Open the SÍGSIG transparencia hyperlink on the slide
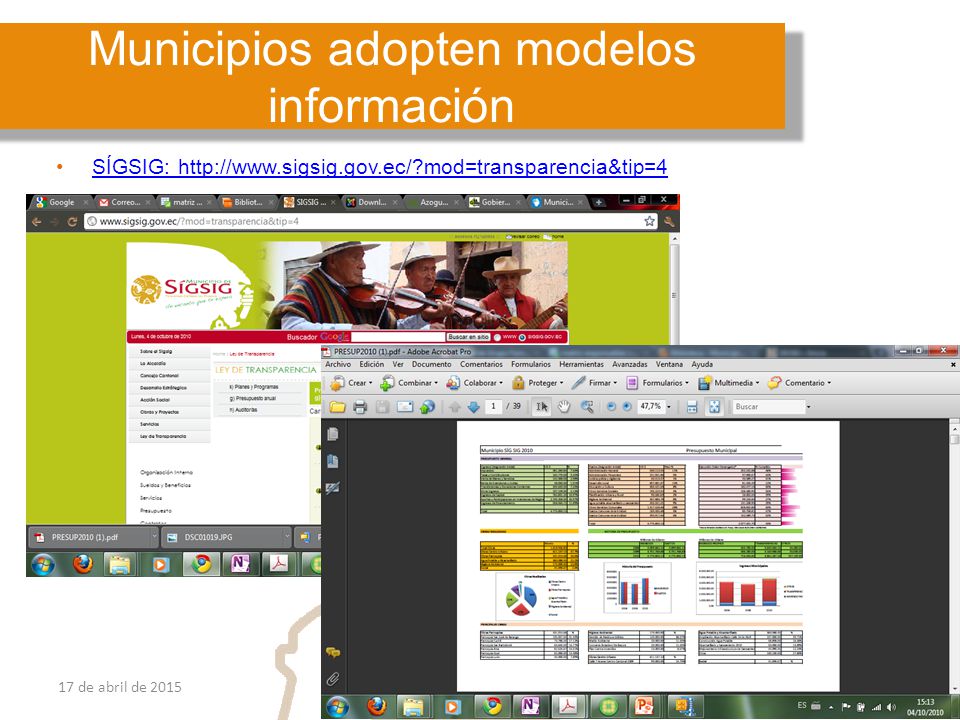 380,167
